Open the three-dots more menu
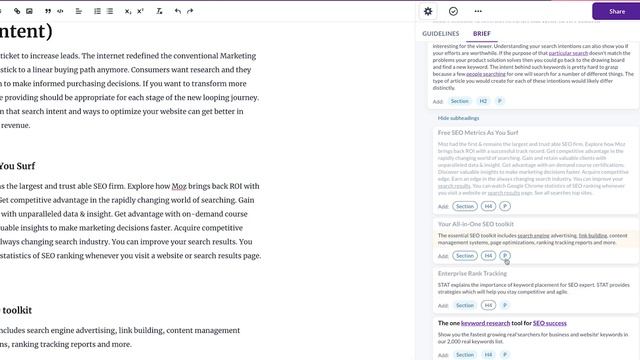 tap(478, 11)
